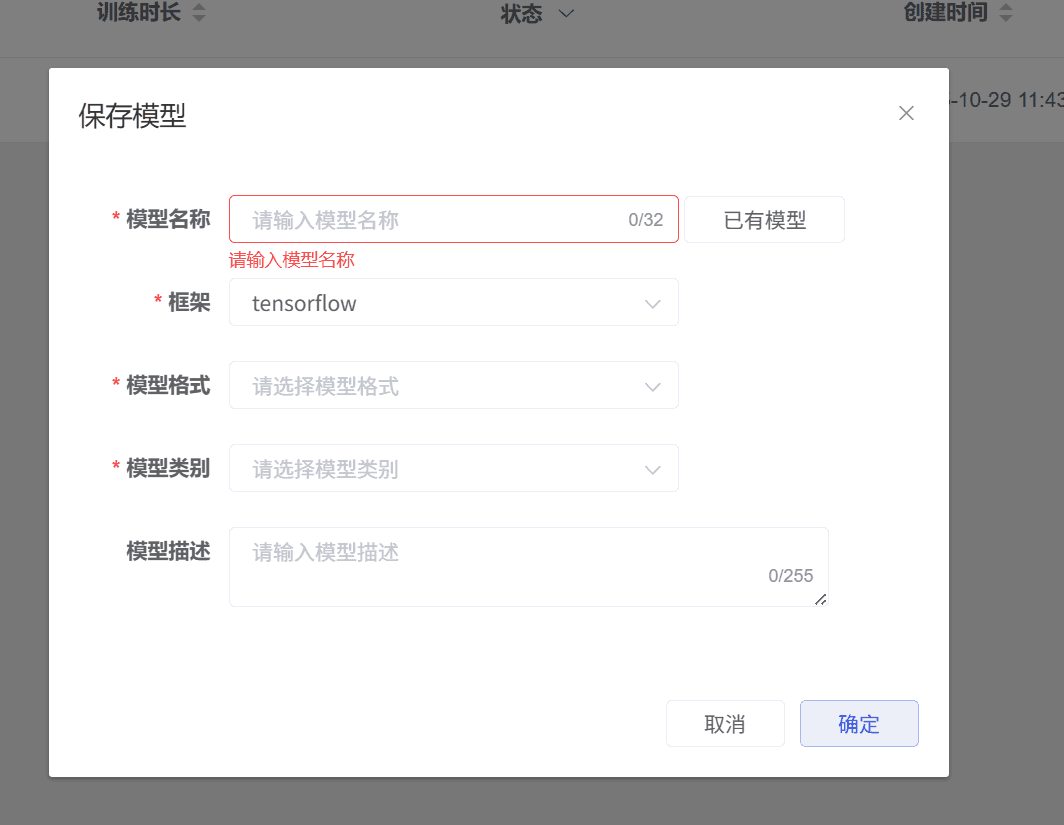Click the chevron arrow in 模型类别 field

click(653, 469)
